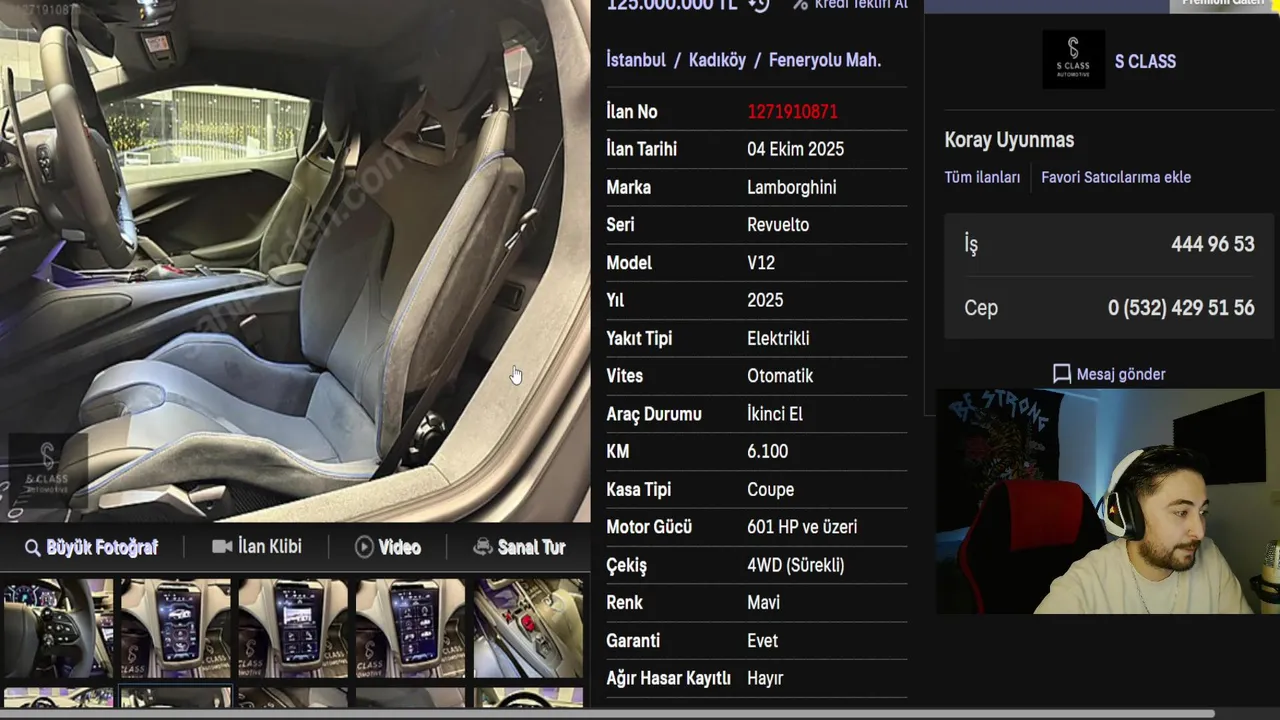Open the Feneryolu Mah. neighborhood link
This screenshot has height=720, width=1280.
pos(825,60)
